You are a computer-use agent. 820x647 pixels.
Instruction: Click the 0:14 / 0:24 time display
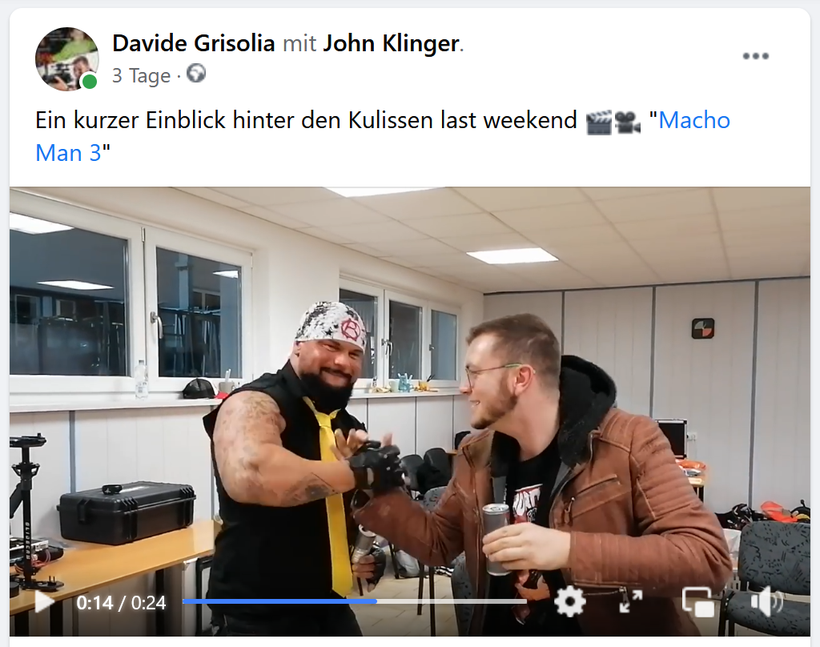point(121,603)
